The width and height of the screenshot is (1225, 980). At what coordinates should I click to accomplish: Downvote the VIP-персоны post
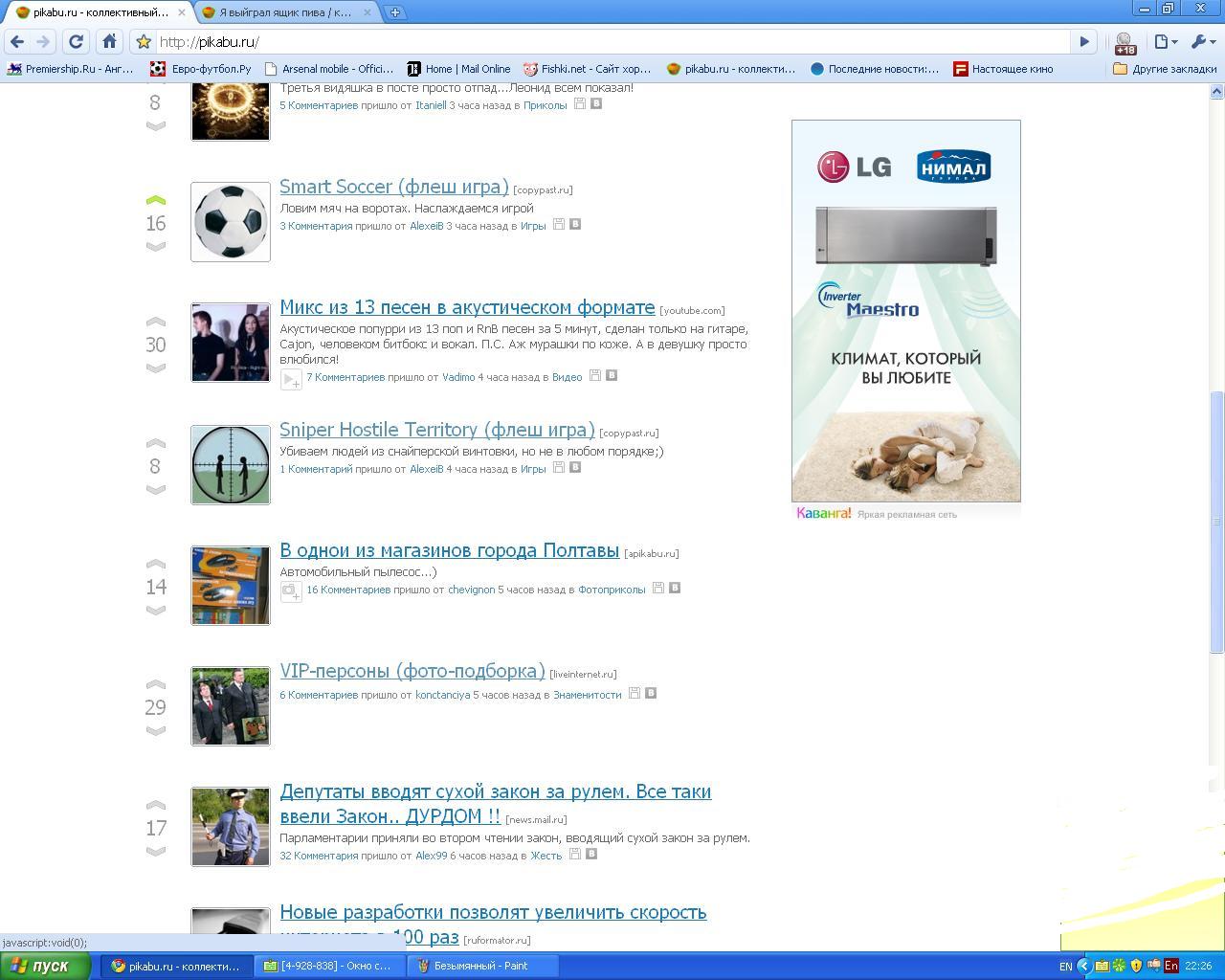tap(156, 731)
